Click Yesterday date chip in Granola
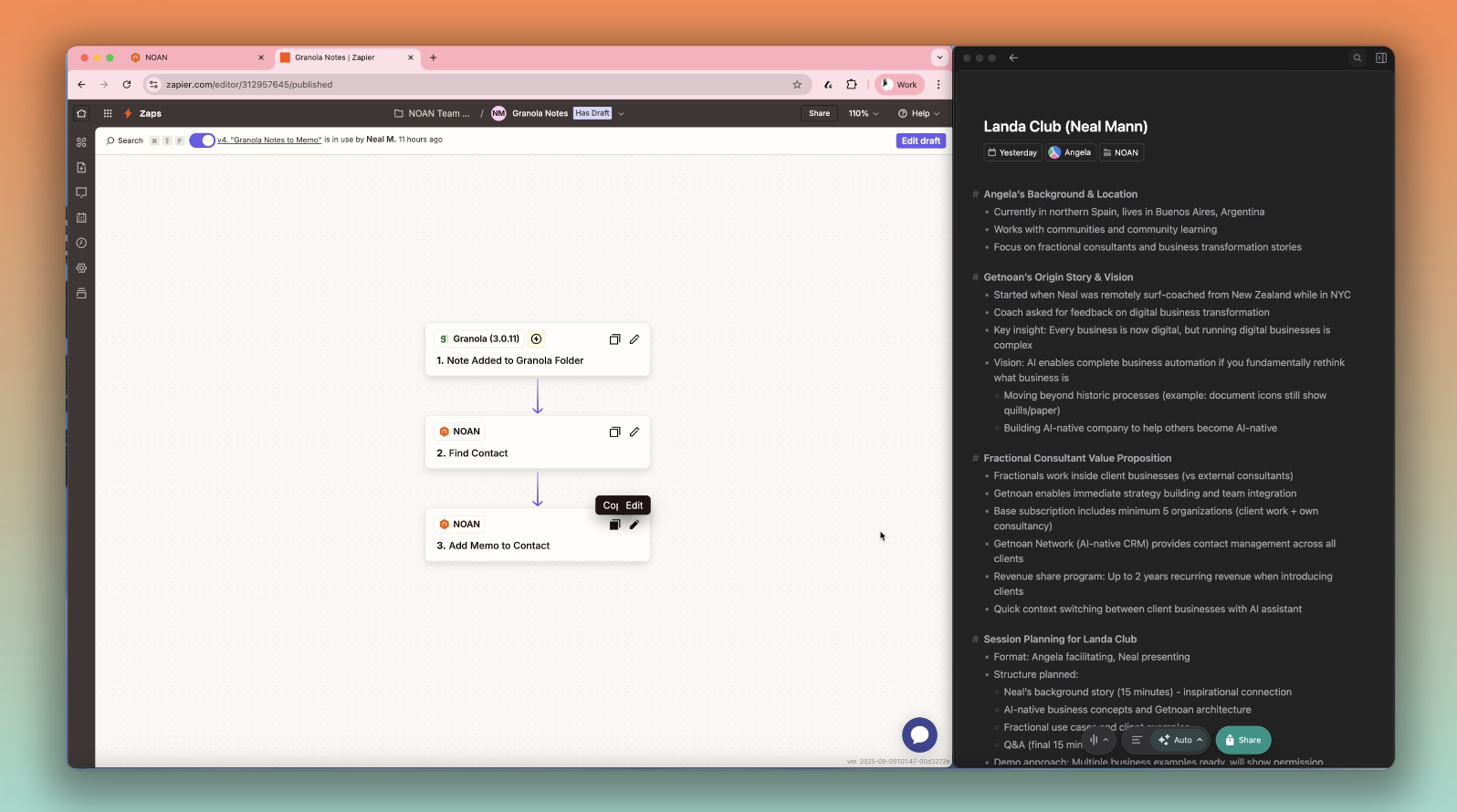 point(1012,153)
